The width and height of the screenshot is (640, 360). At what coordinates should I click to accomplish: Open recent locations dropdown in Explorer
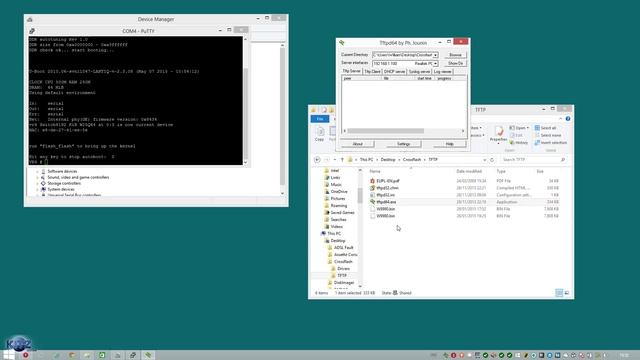(335, 160)
